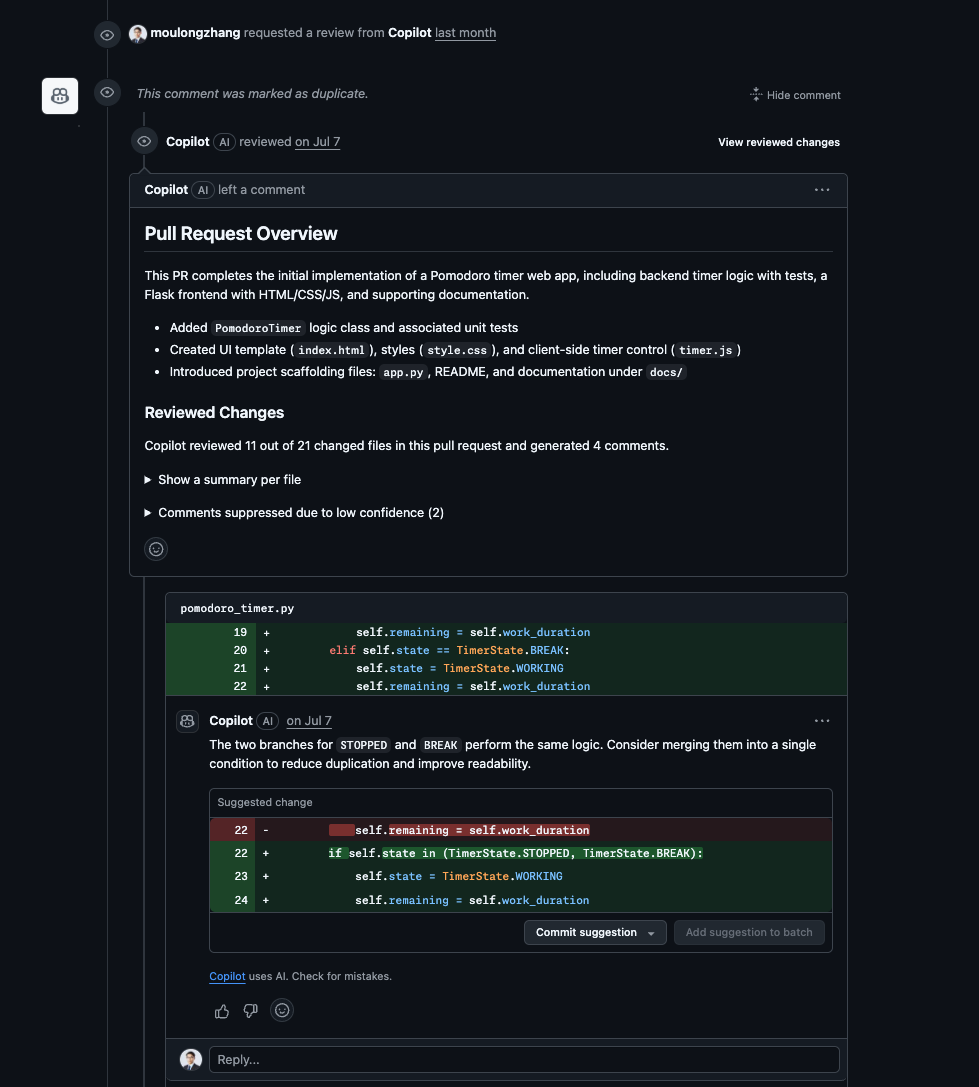Click line number 19 in the diff

tap(240, 632)
